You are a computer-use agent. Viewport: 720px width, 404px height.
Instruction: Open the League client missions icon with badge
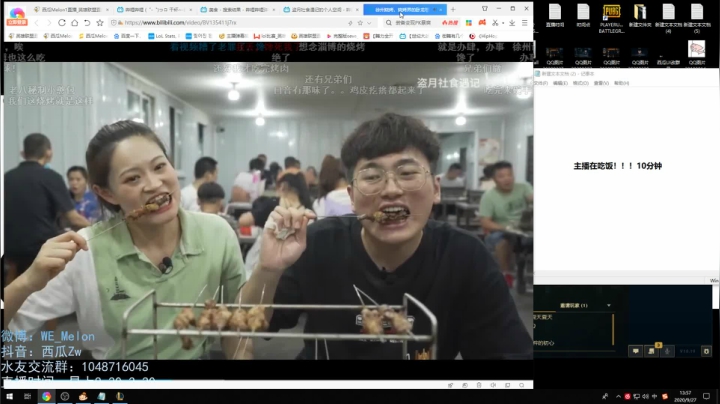pyautogui.click(x=651, y=351)
